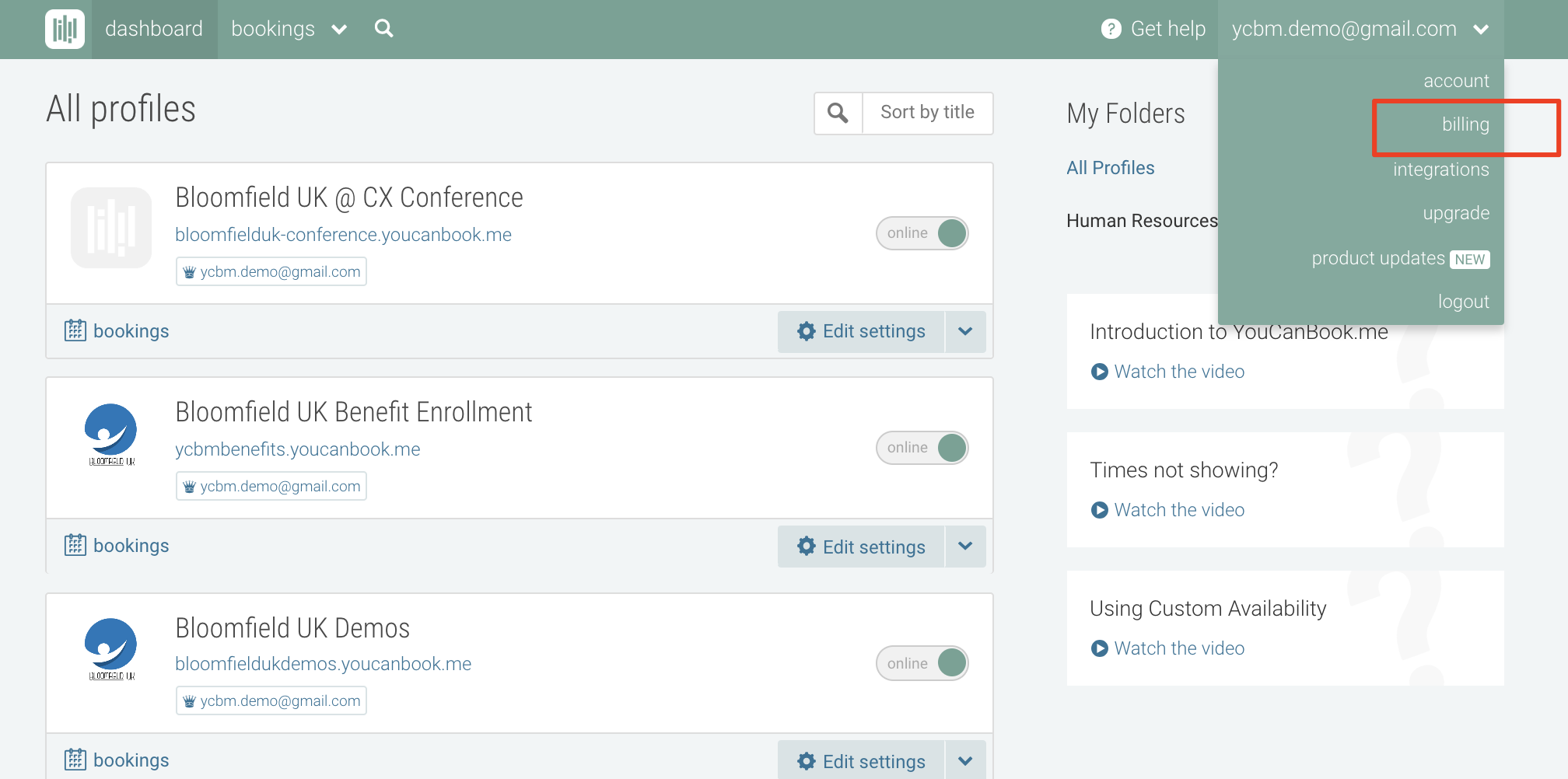Click the Benefit Enrollment profile logo
The height and width of the screenshot is (779, 1568).
click(x=111, y=435)
